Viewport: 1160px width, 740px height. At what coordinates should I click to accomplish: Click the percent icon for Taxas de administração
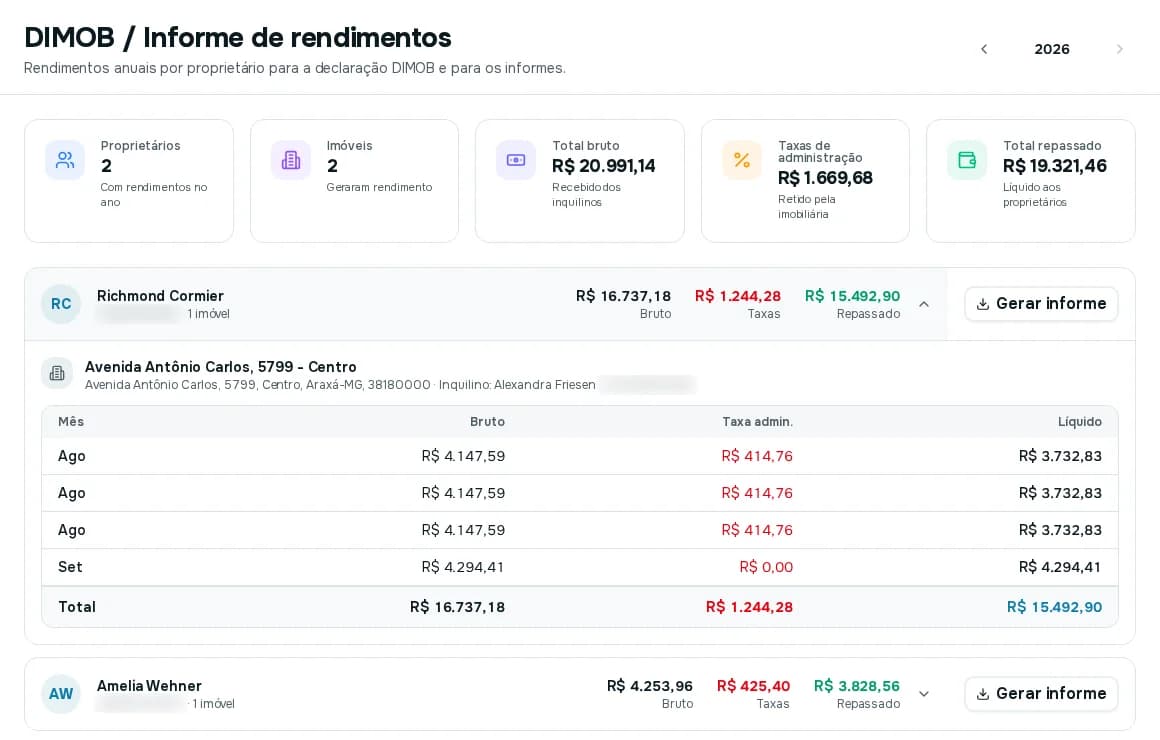coord(742,160)
